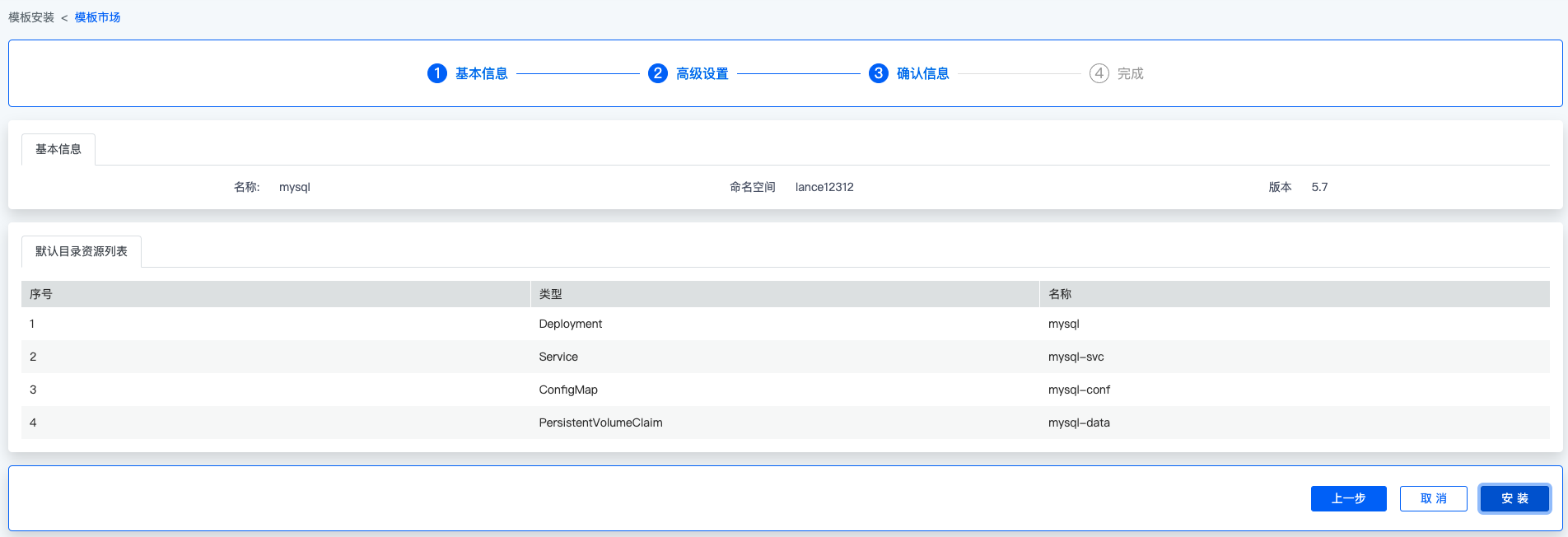This screenshot has width=1568, height=537.
Task: Click the 版本 label
Action: (1280, 187)
